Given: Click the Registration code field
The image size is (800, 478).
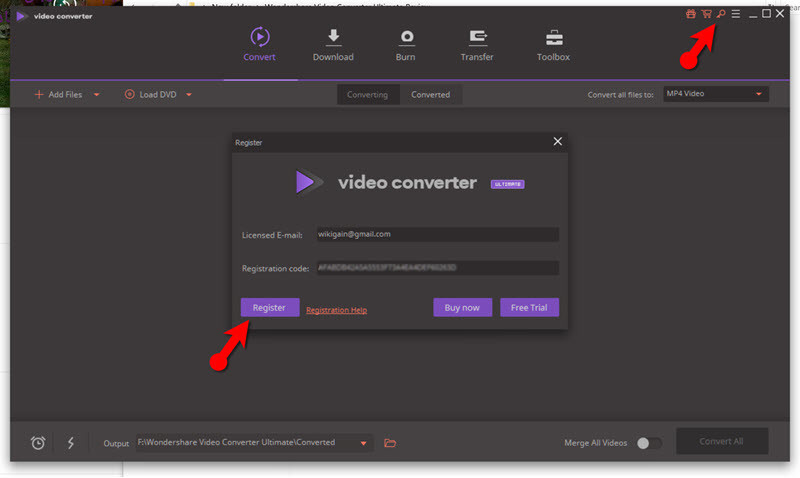Looking at the screenshot, I should coord(437,268).
